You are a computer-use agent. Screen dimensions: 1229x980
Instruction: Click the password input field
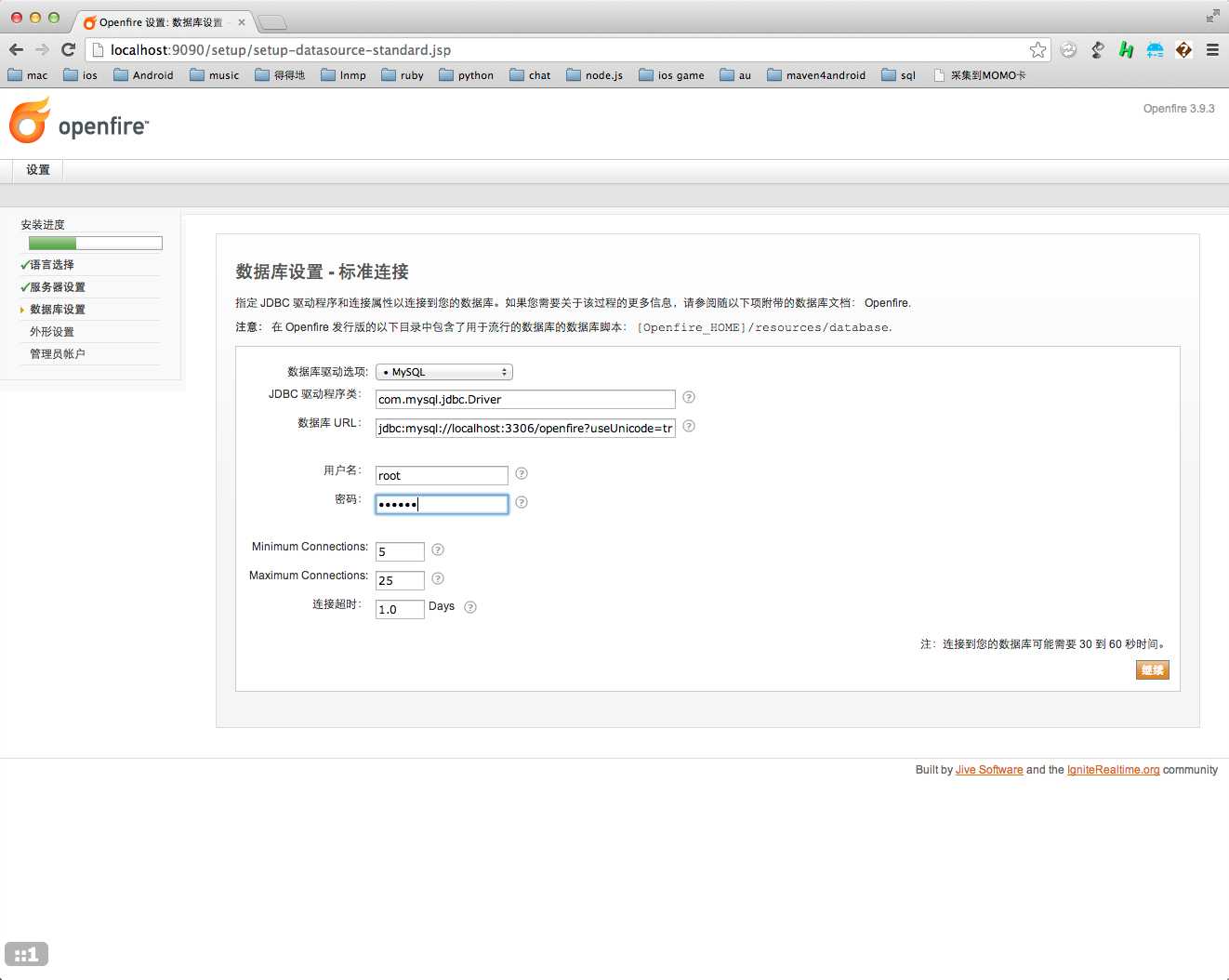(442, 504)
